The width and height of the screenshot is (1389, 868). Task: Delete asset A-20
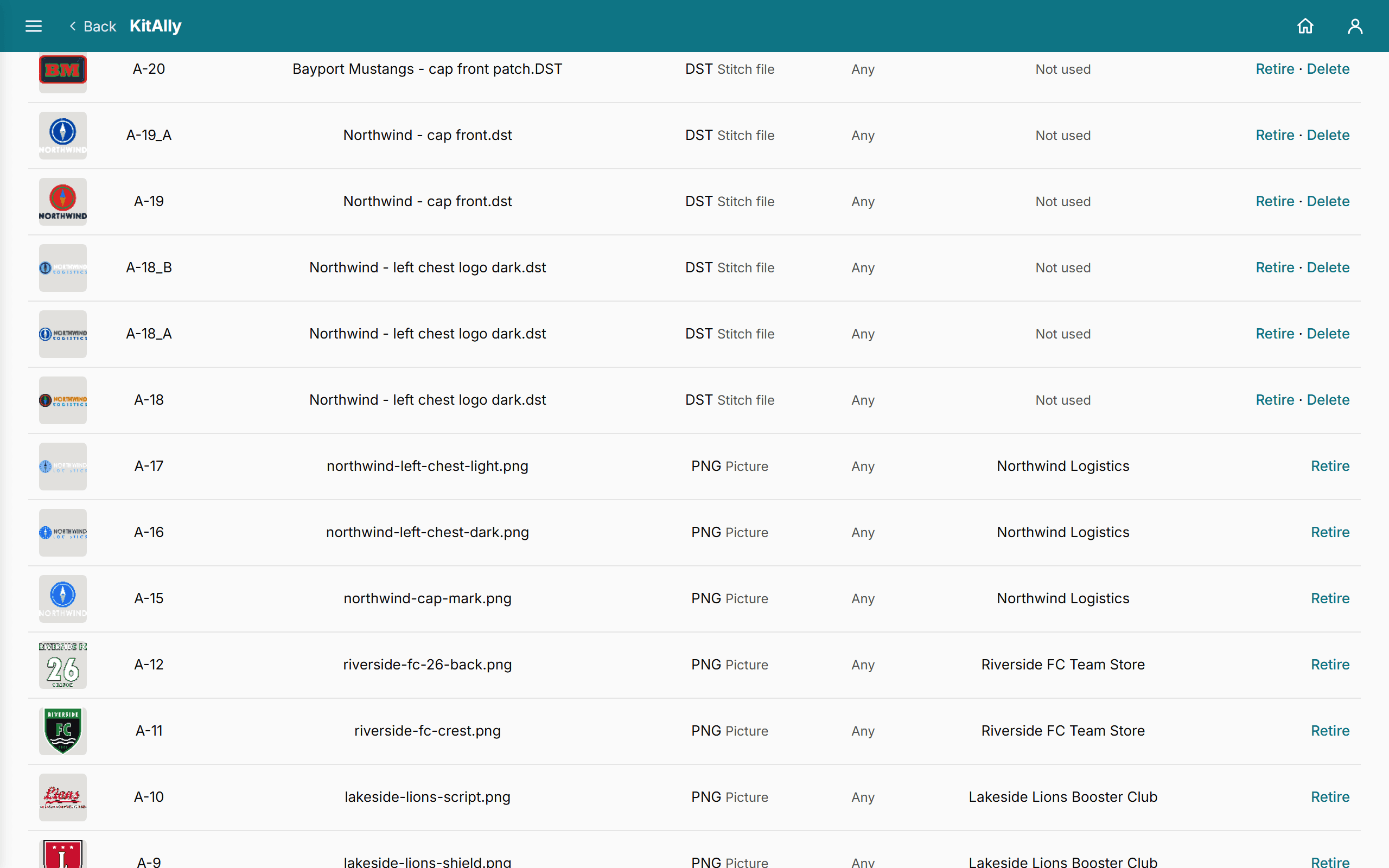[1328, 69]
